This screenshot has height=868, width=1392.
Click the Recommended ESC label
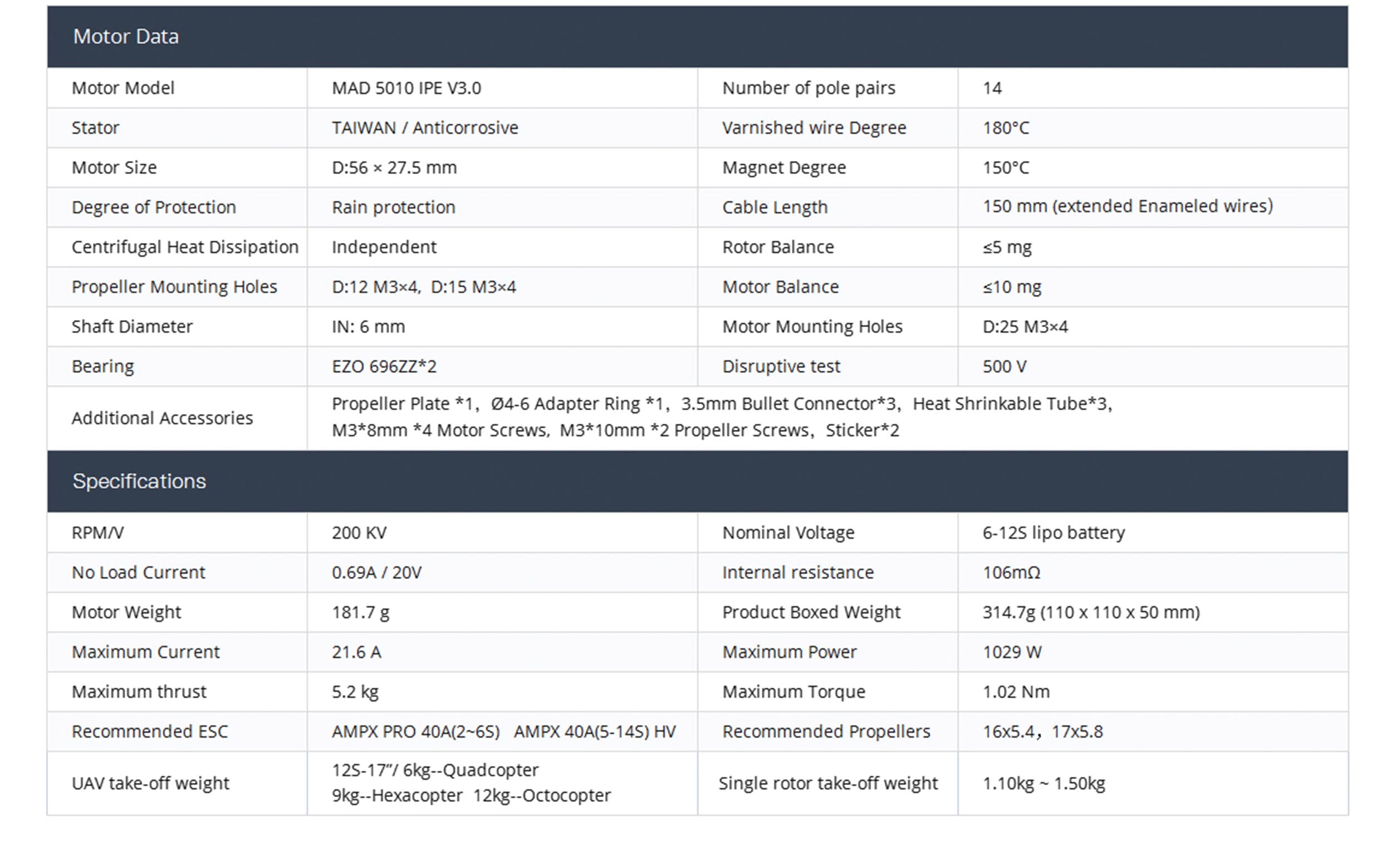(149, 732)
